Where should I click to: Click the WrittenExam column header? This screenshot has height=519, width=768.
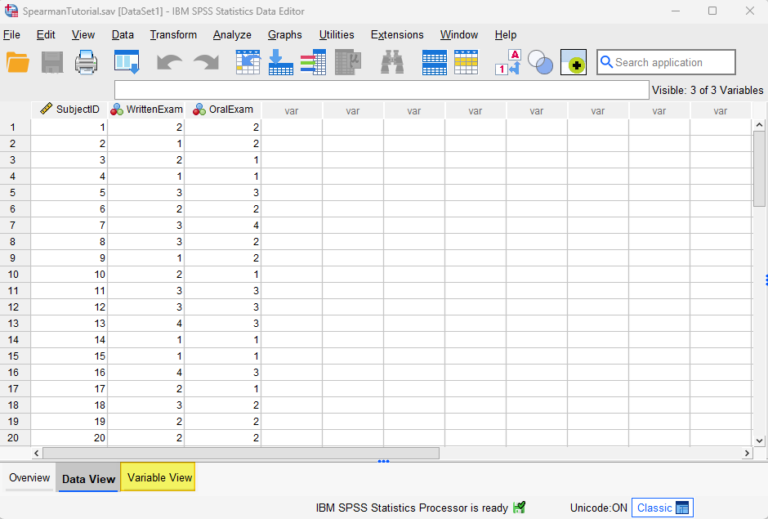[x=146, y=110]
